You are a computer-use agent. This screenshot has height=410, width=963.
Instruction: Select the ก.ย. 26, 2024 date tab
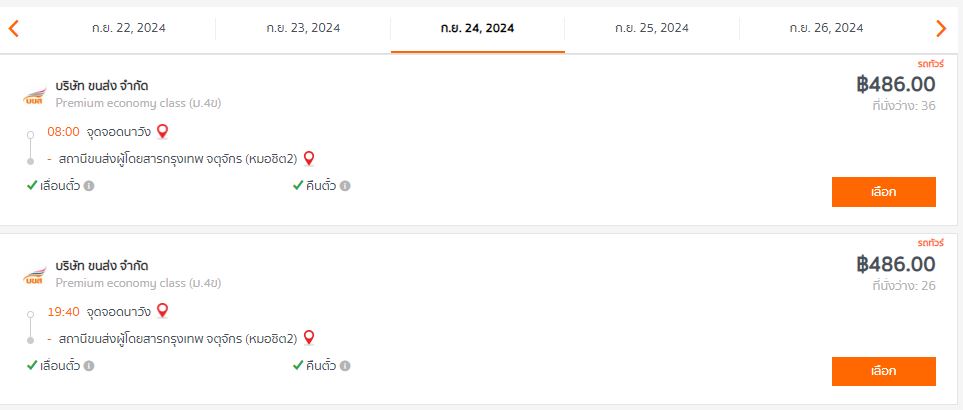pos(826,28)
